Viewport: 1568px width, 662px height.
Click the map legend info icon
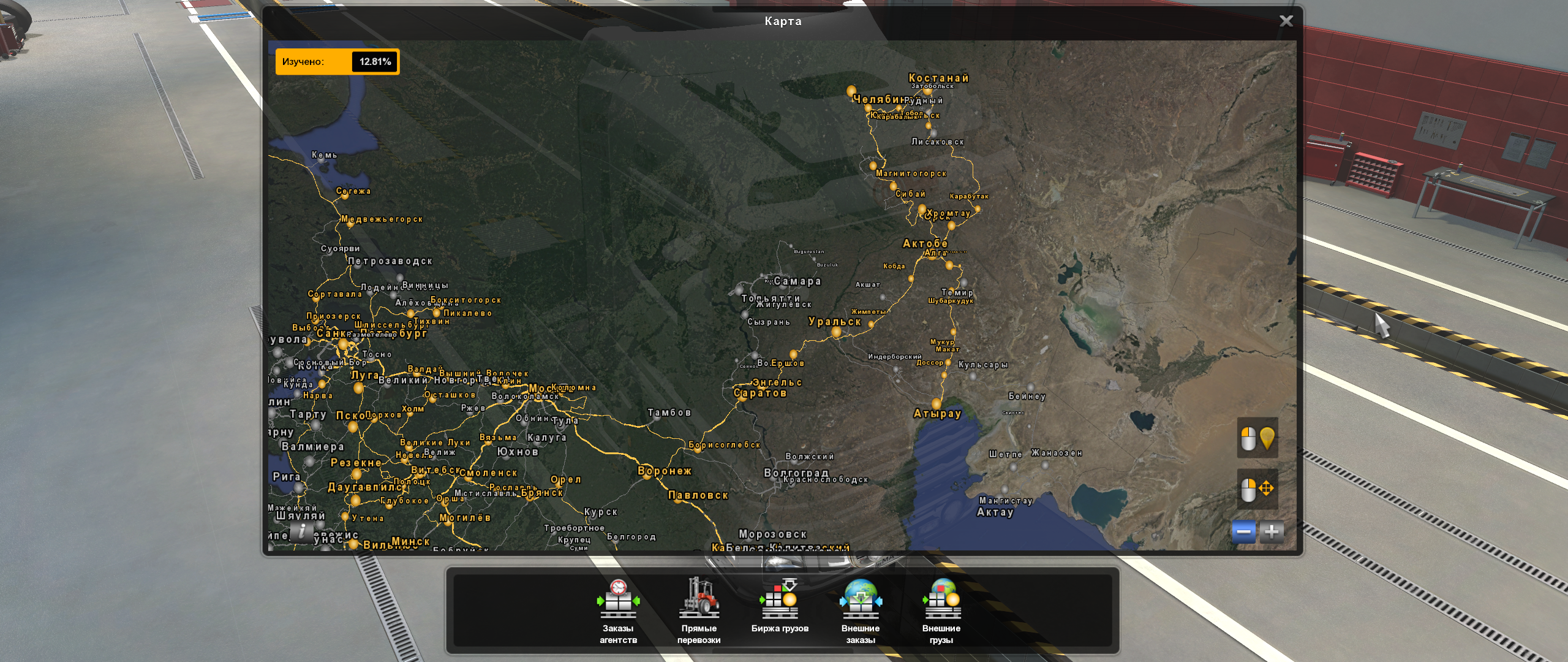pos(301,530)
